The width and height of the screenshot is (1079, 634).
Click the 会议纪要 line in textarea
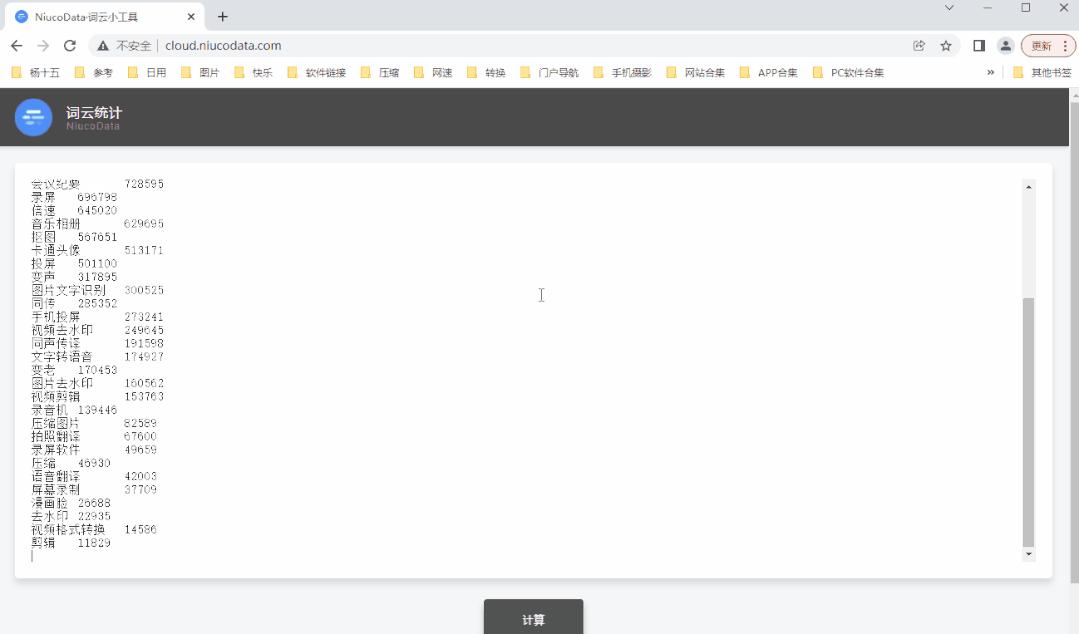(98, 184)
